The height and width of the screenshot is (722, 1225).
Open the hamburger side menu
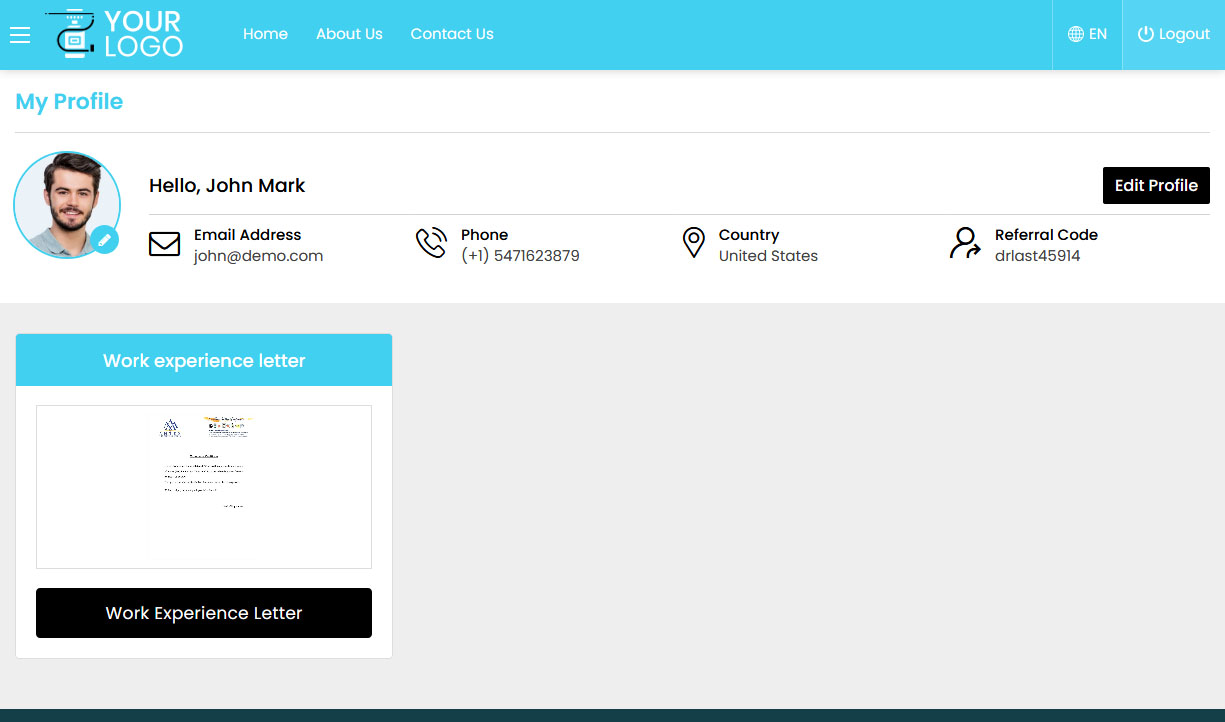click(x=20, y=35)
